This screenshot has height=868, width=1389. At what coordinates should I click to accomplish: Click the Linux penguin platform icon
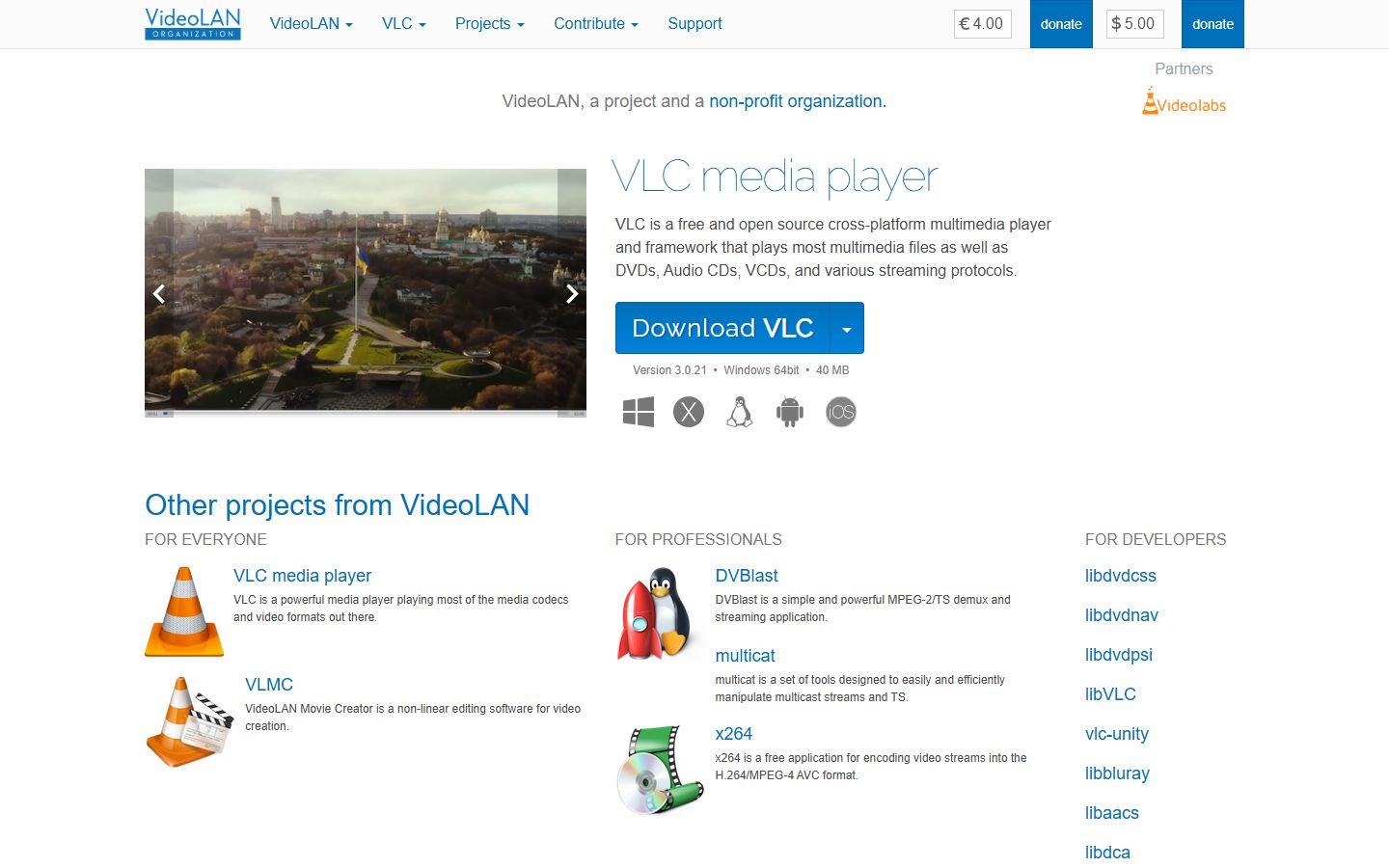pyautogui.click(x=739, y=411)
